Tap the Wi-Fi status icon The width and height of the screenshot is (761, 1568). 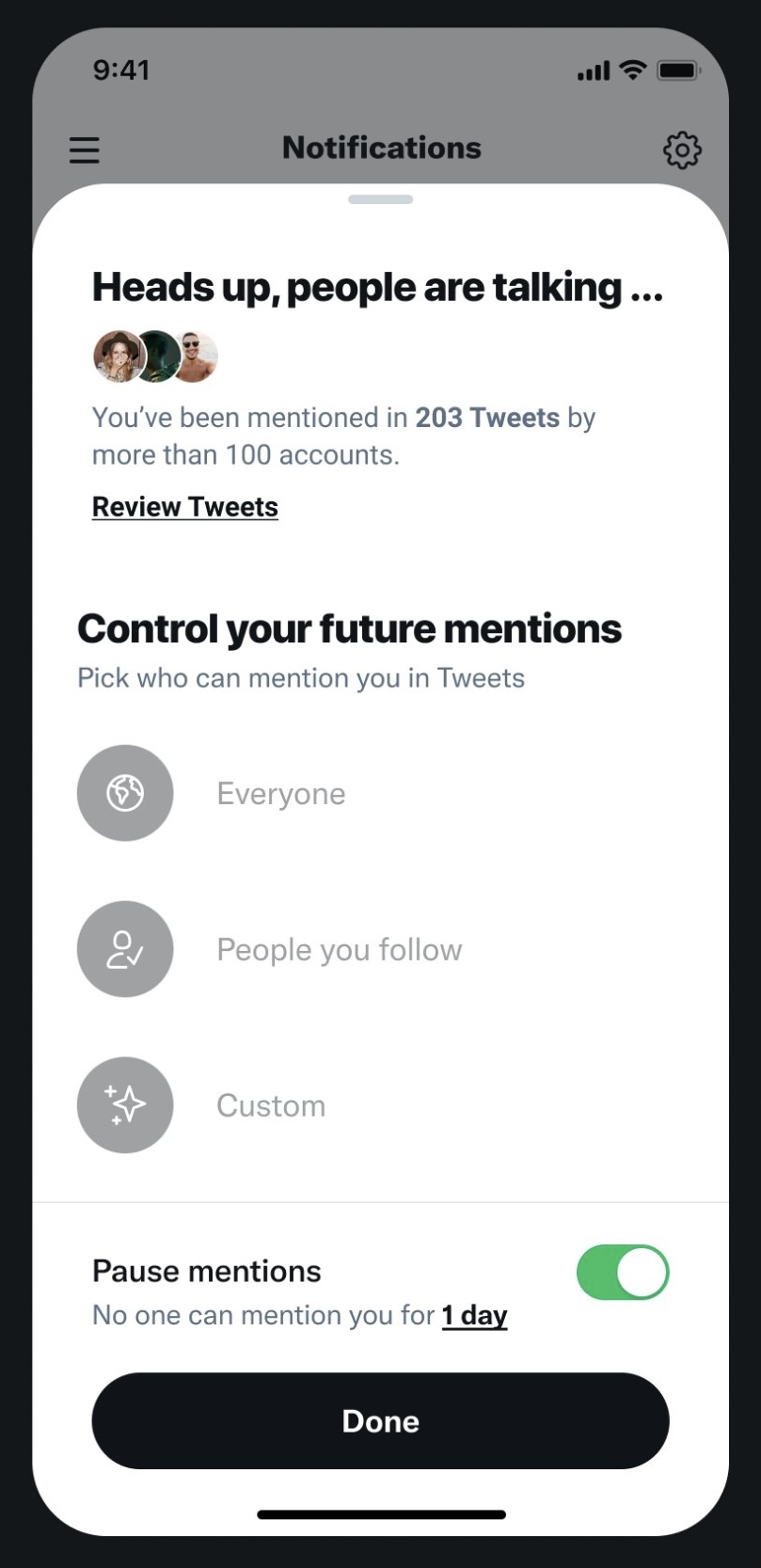(x=634, y=70)
